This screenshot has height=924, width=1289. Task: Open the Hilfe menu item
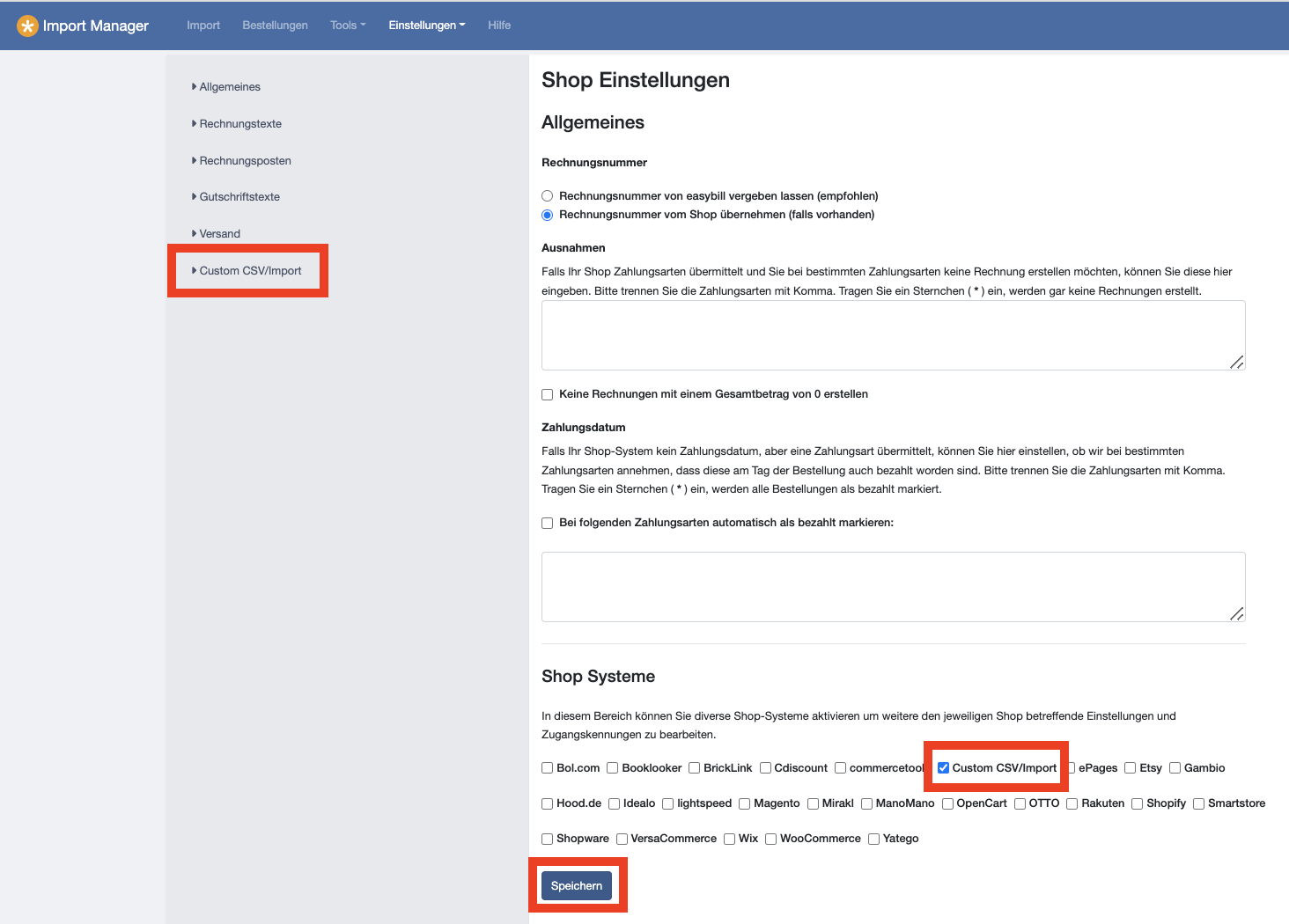tap(499, 26)
